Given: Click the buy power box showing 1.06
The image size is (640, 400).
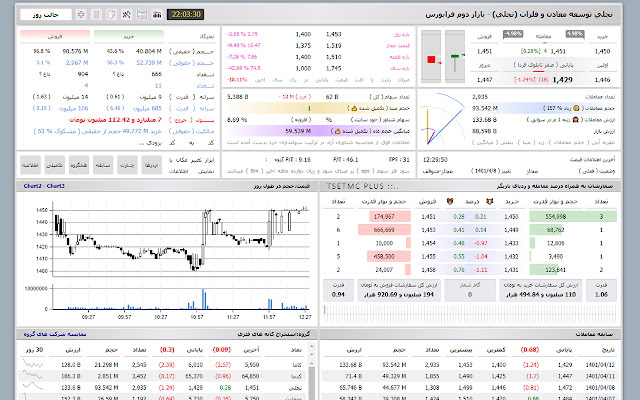Looking at the screenshot, I should pyautogui.click(x=601, y=290).
